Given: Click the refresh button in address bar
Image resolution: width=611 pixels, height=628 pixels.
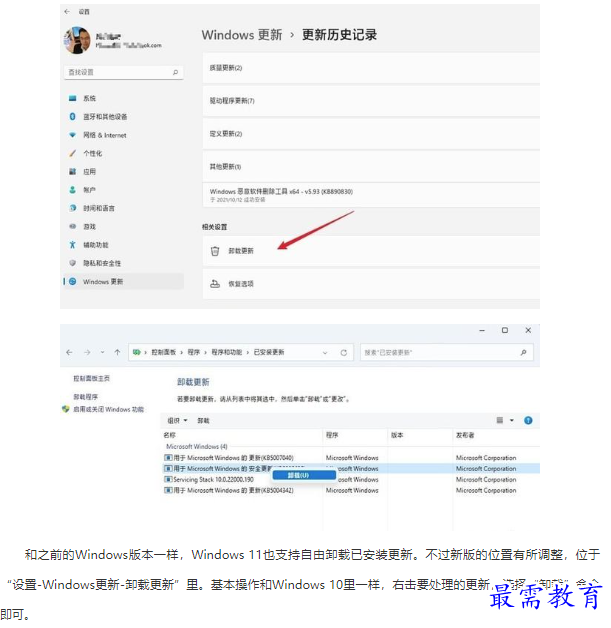Looking at the screenshot, I should [344, 353].
